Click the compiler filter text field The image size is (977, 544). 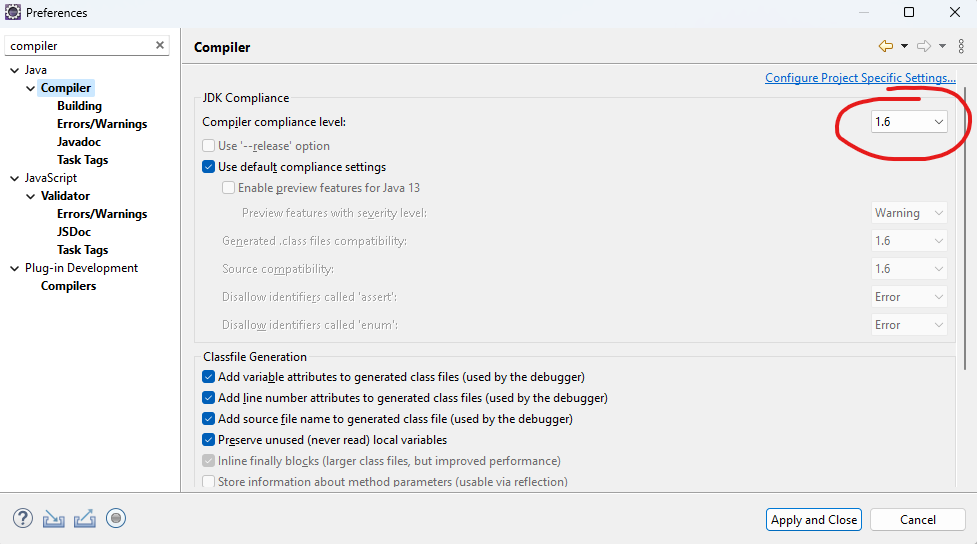click(x=80, y=45)
